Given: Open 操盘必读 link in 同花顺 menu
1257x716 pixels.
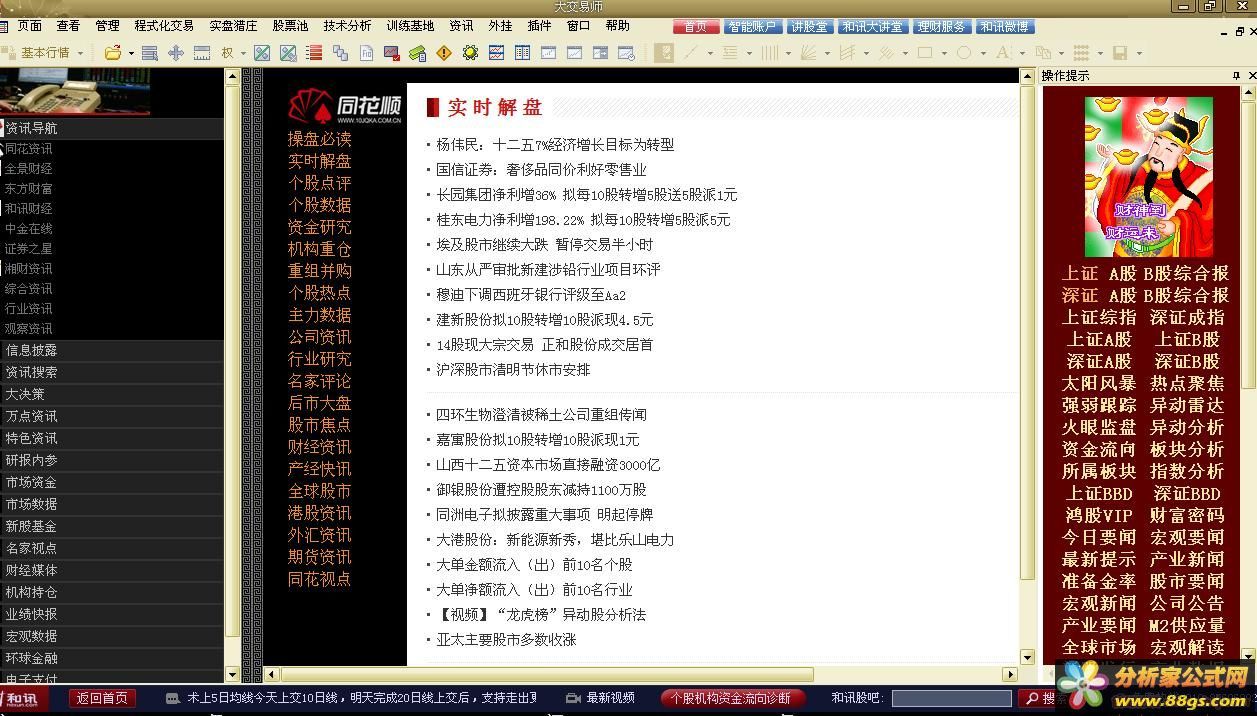Looking at the screenshot, I should click(x=320, y=139).
